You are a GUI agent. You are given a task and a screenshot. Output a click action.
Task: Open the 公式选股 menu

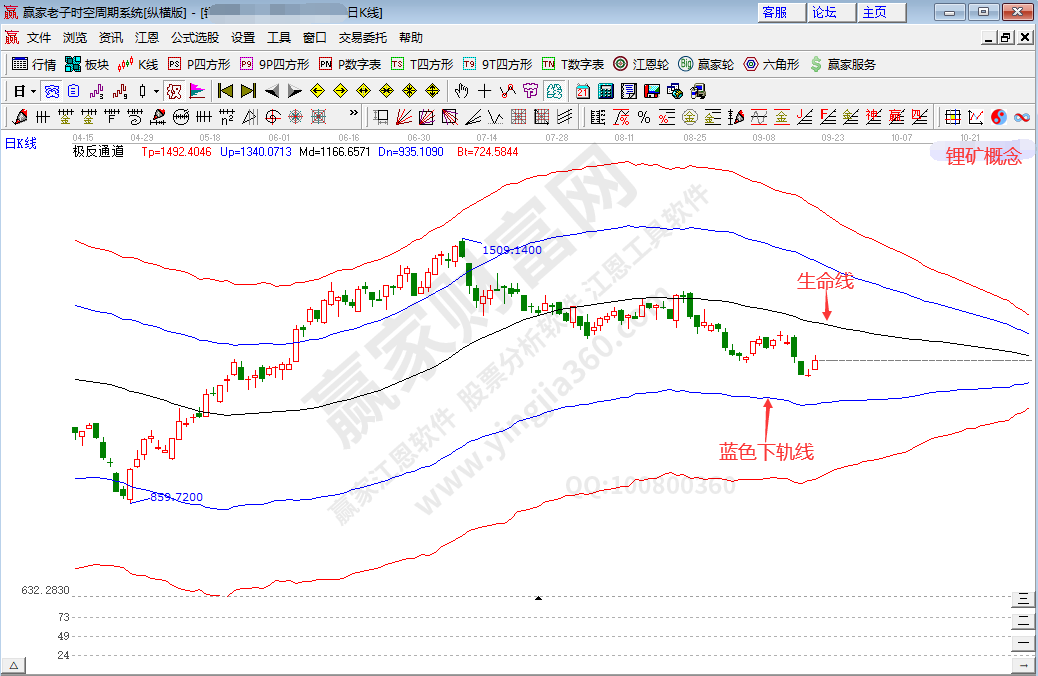(x=194, y=37)
